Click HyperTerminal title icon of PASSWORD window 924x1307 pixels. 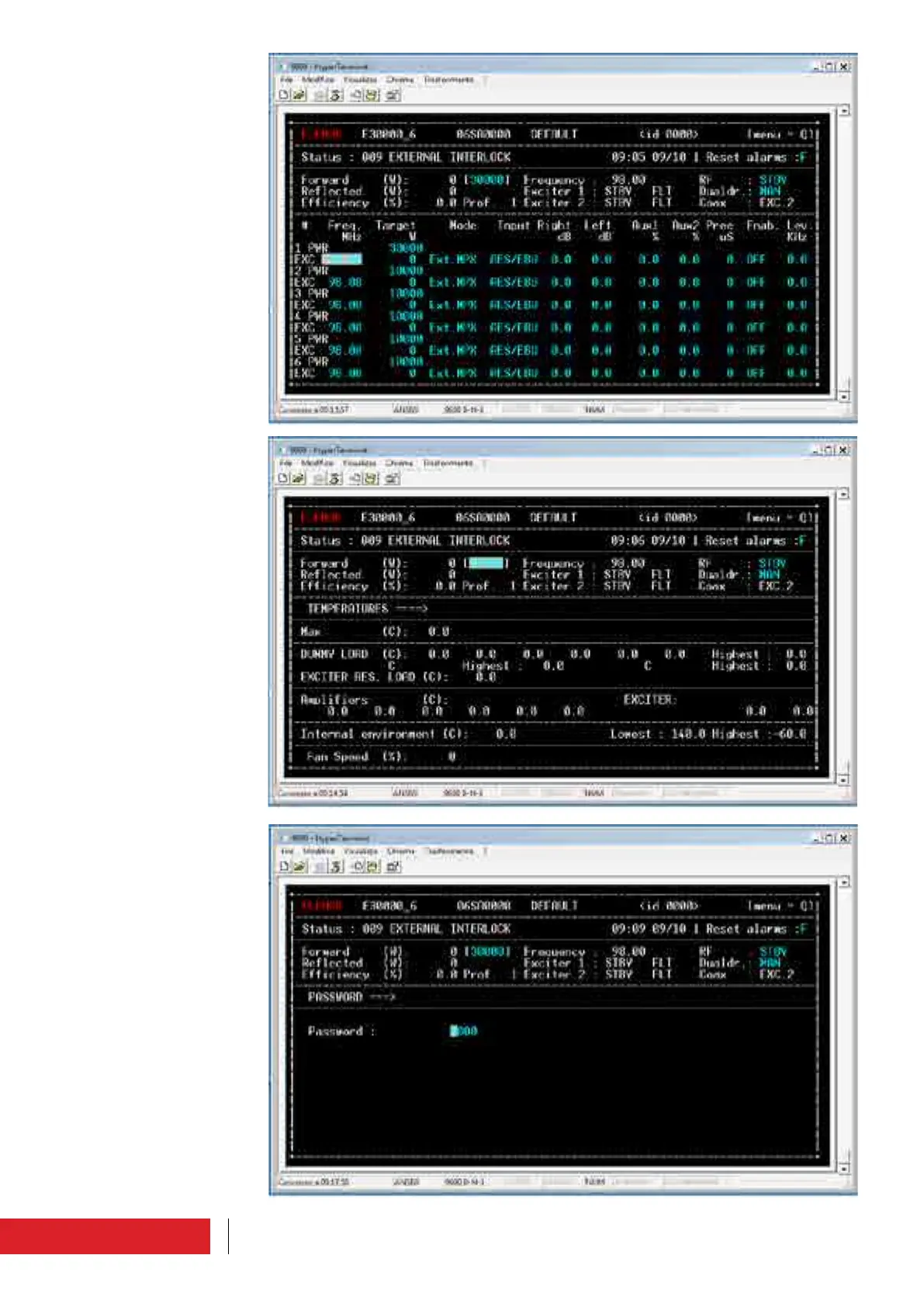click(x=283, y=837)
